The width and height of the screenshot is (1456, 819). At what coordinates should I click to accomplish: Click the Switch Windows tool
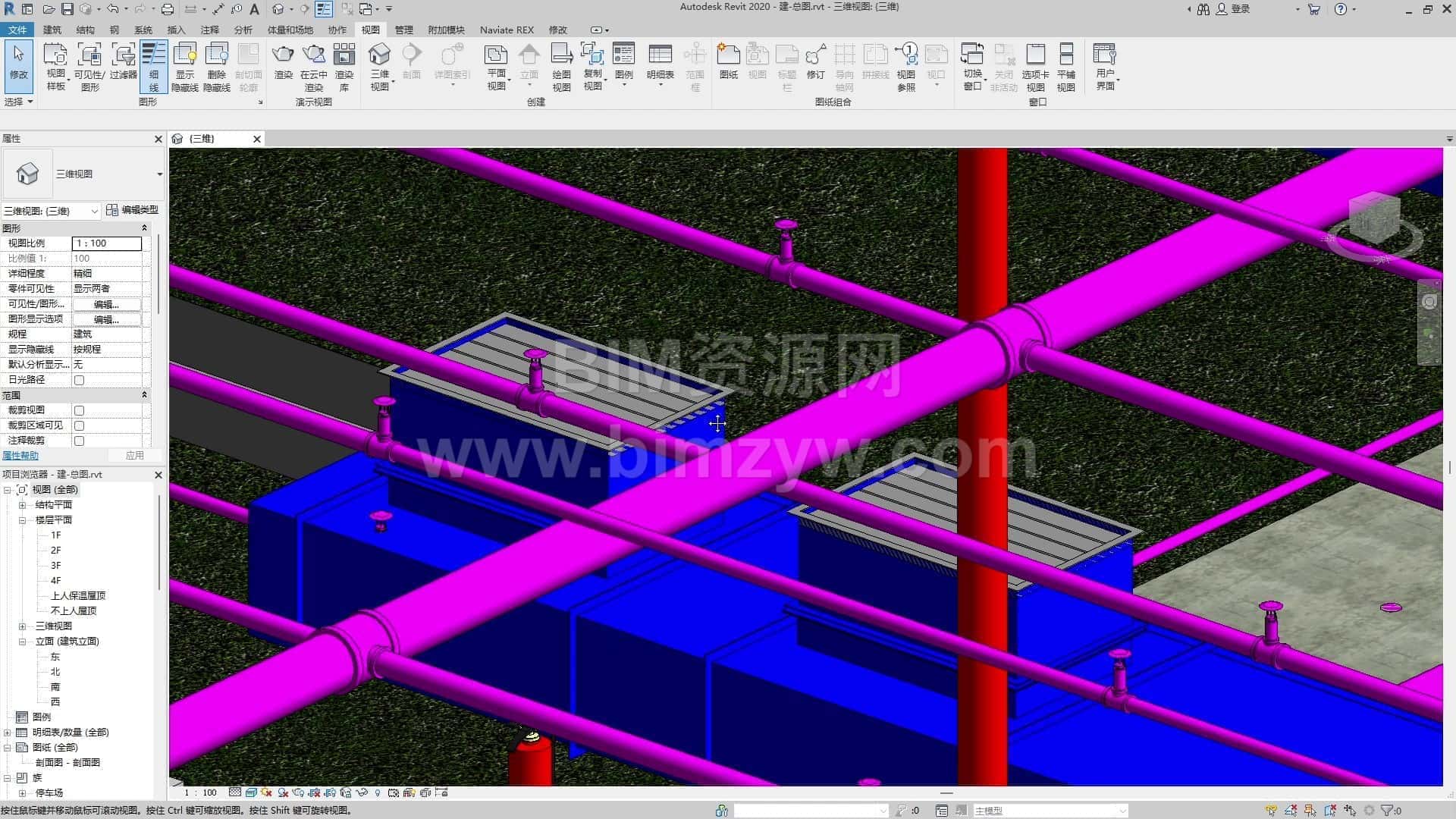click(972, 67)
